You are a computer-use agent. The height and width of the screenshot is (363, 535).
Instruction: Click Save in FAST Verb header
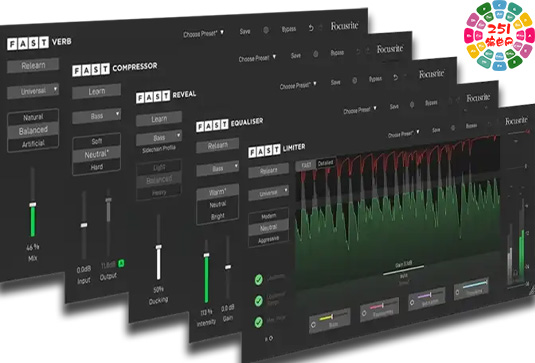point(245,31)
